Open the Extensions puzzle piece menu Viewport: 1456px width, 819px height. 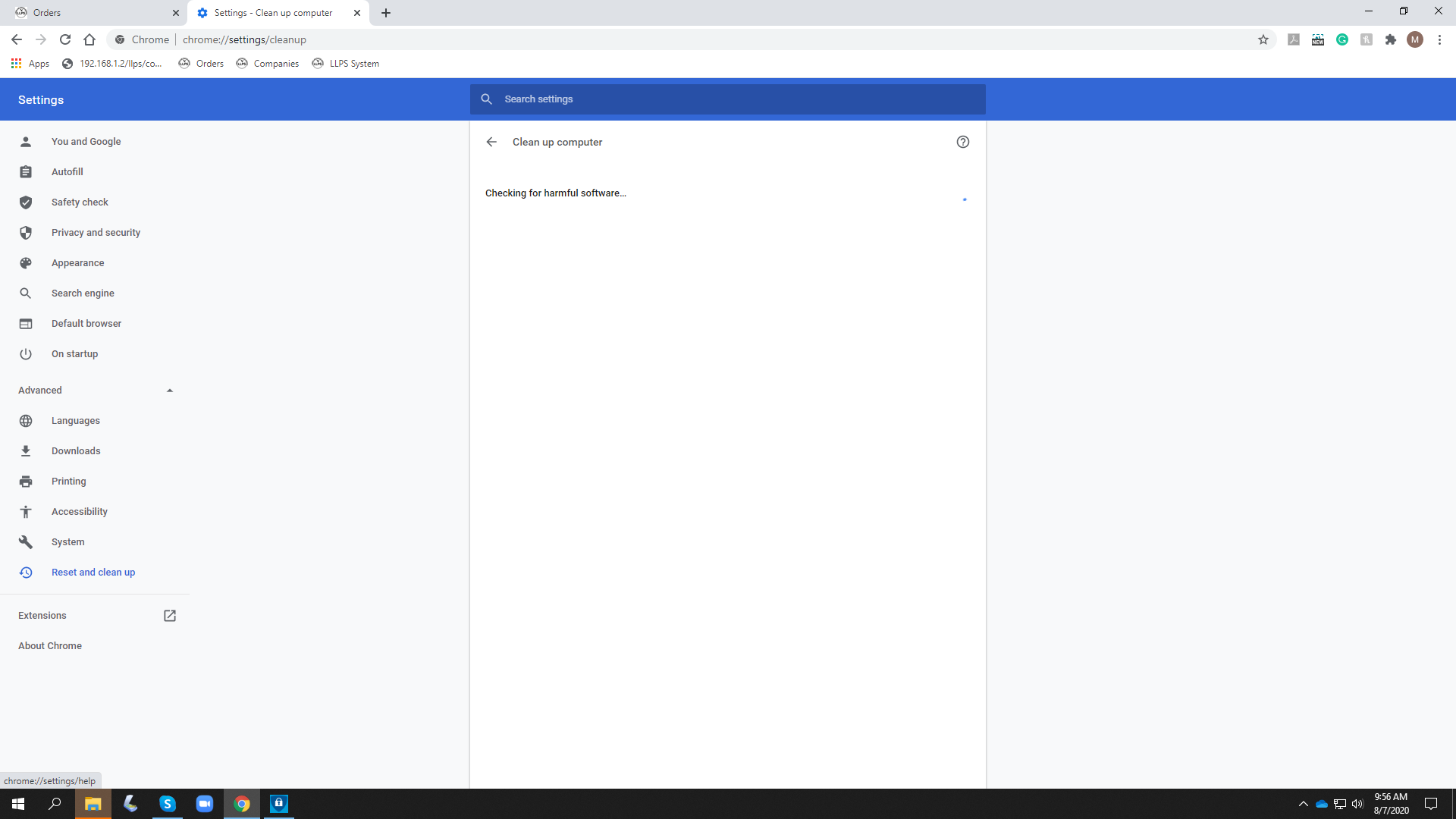[1390, 39]
